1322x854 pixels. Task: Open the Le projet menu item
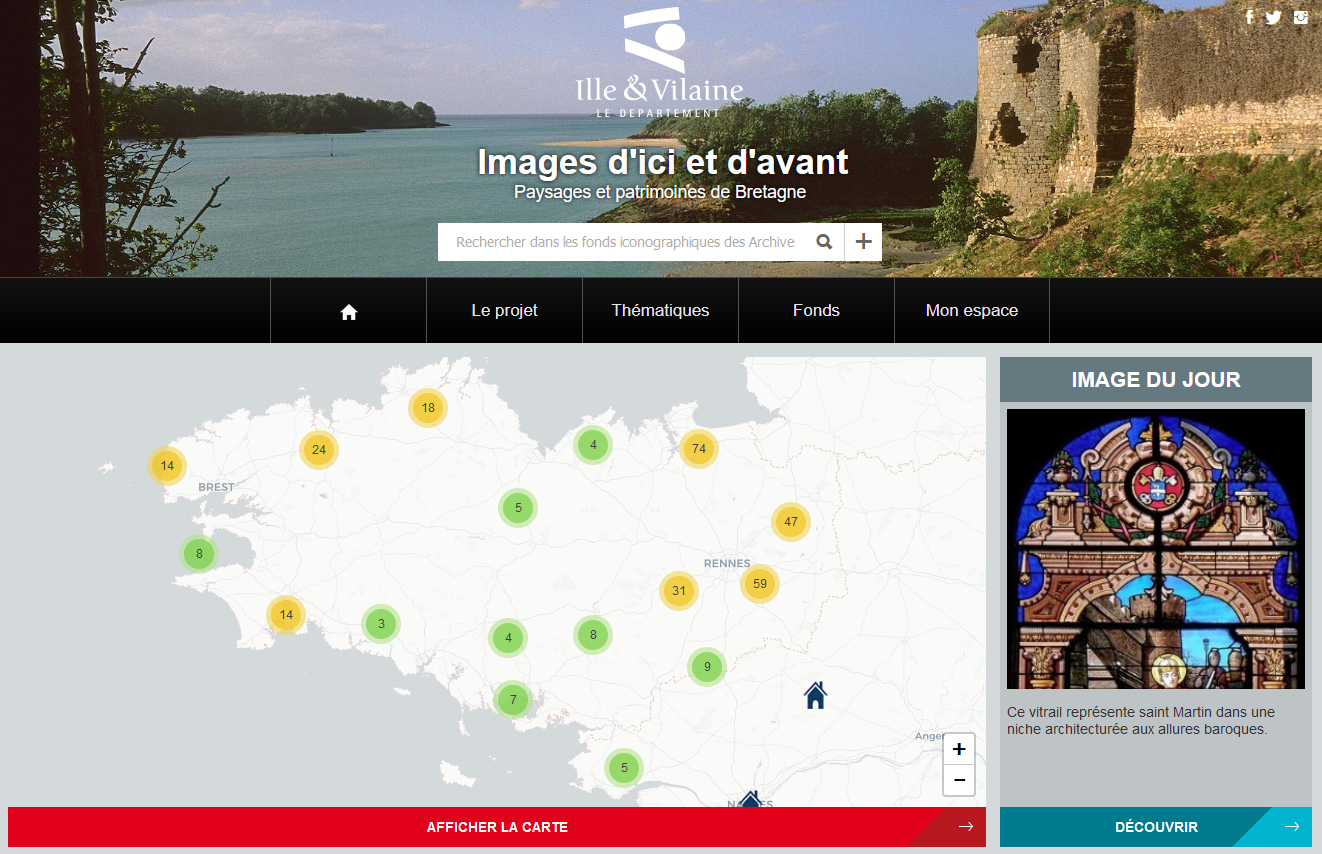[504, 311]
